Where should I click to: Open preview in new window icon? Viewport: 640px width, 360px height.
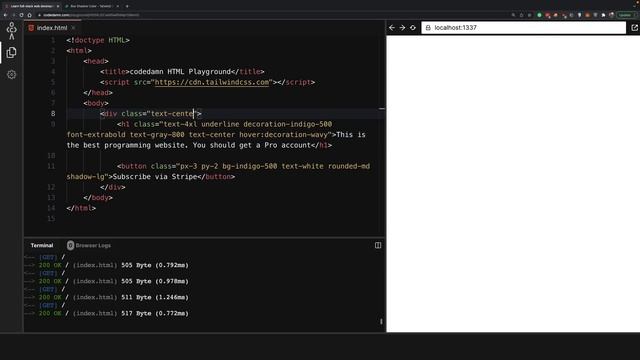[x=634, y=28]
